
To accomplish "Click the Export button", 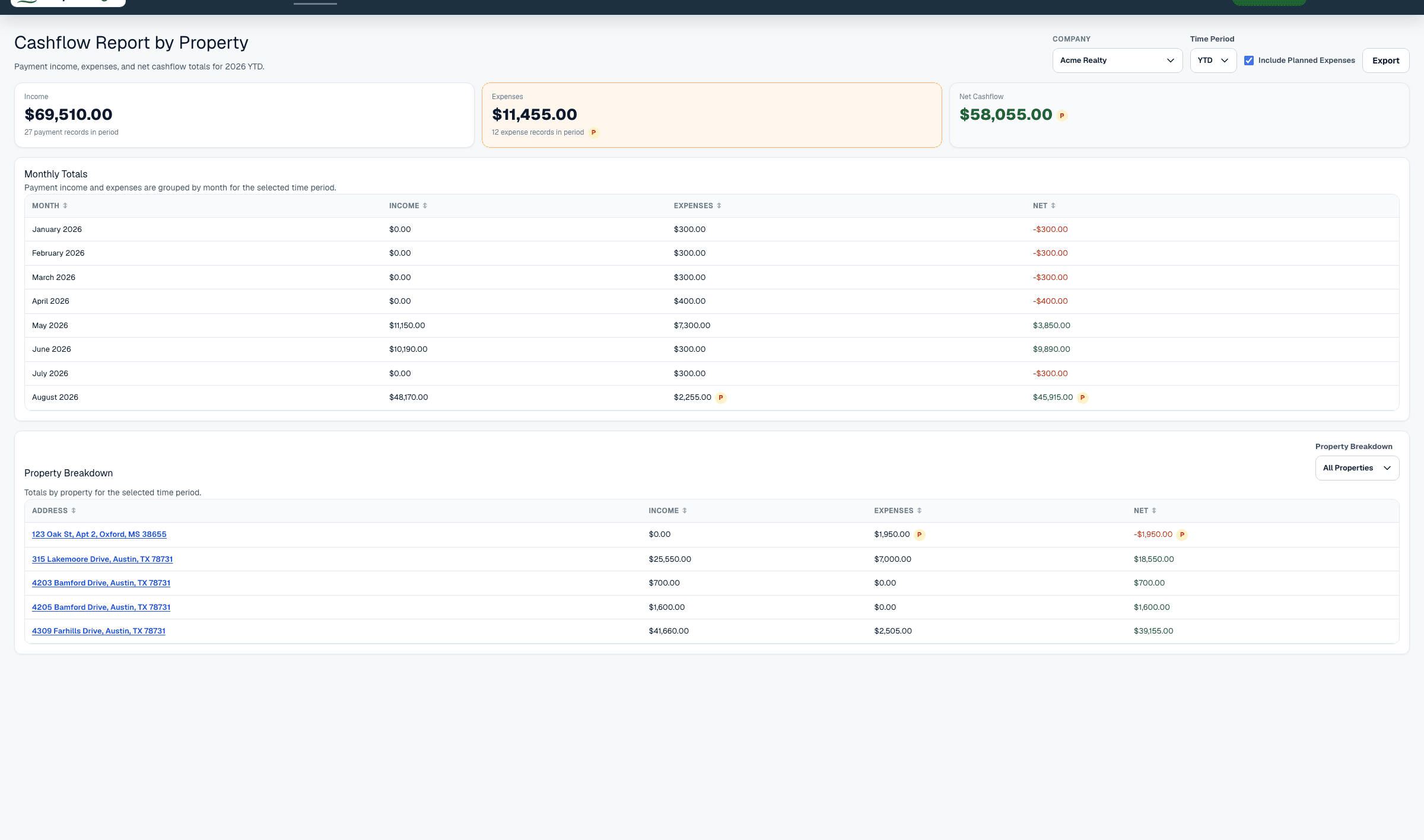I will tap(1385, 61).
